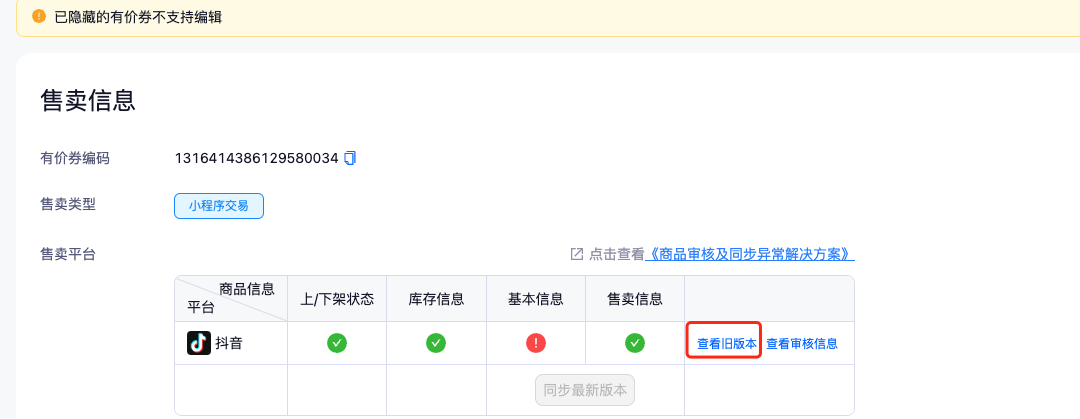Click the Douyin logo in the platform row
Viewport: 1080px width, 419px height.
point(199,343)
